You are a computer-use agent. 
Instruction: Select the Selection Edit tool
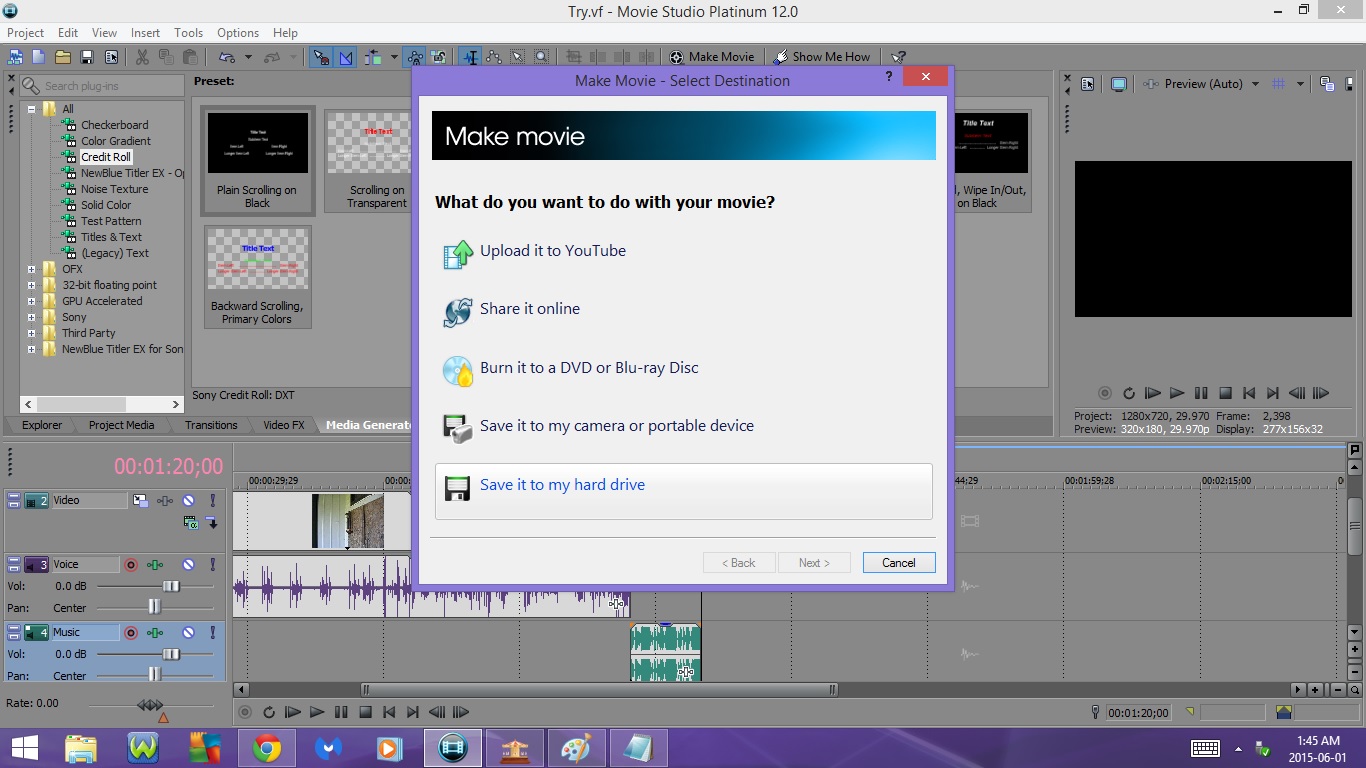coord(517,57)
